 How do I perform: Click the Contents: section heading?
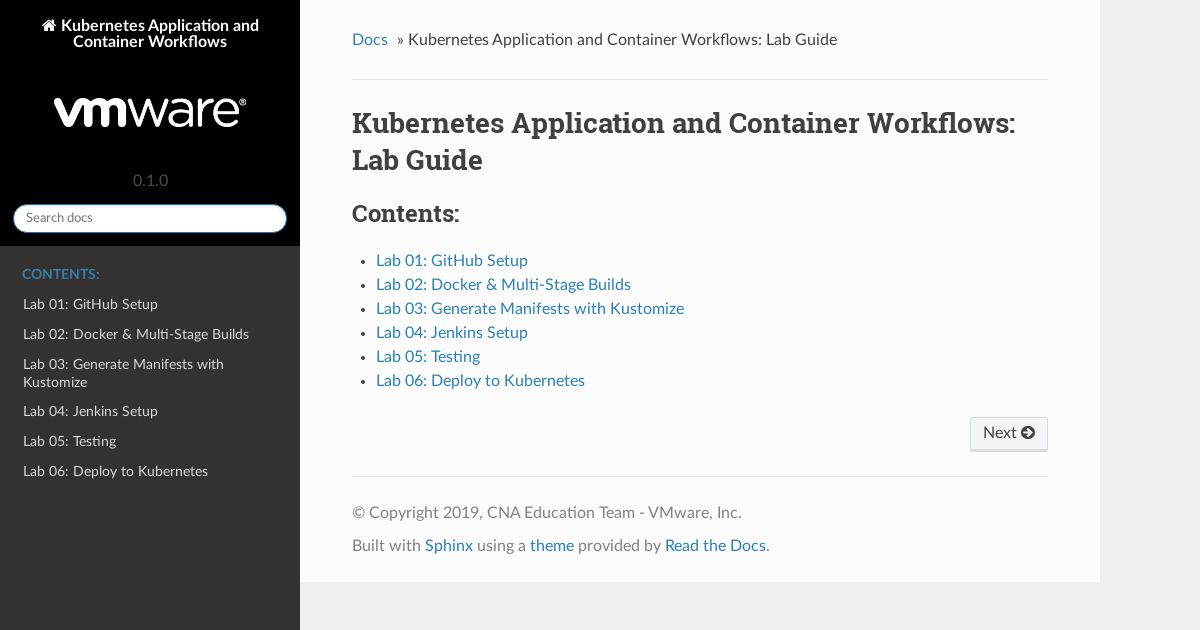click(406, 214)
